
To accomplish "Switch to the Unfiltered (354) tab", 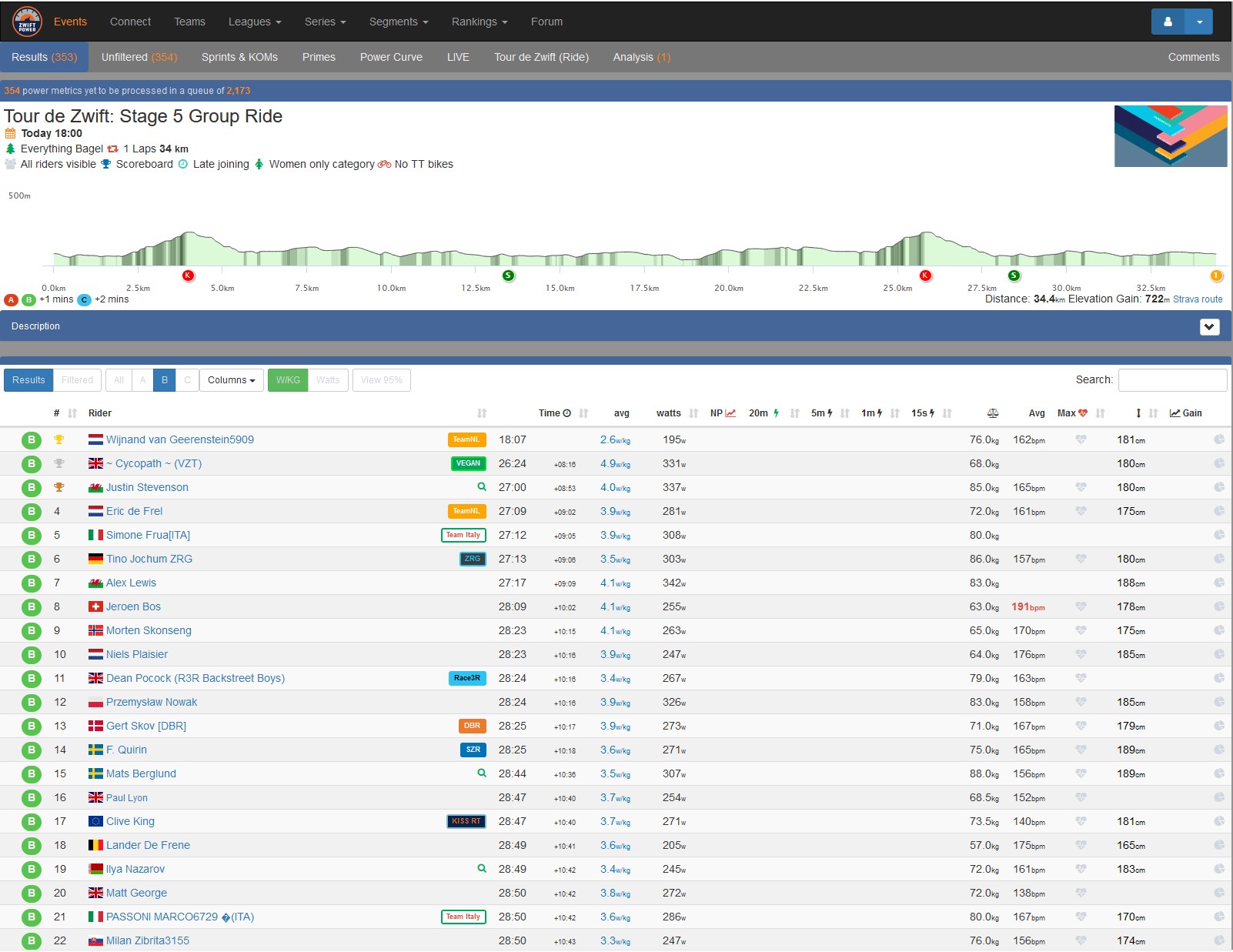I will pyautogui.click(x=139, y=57).
